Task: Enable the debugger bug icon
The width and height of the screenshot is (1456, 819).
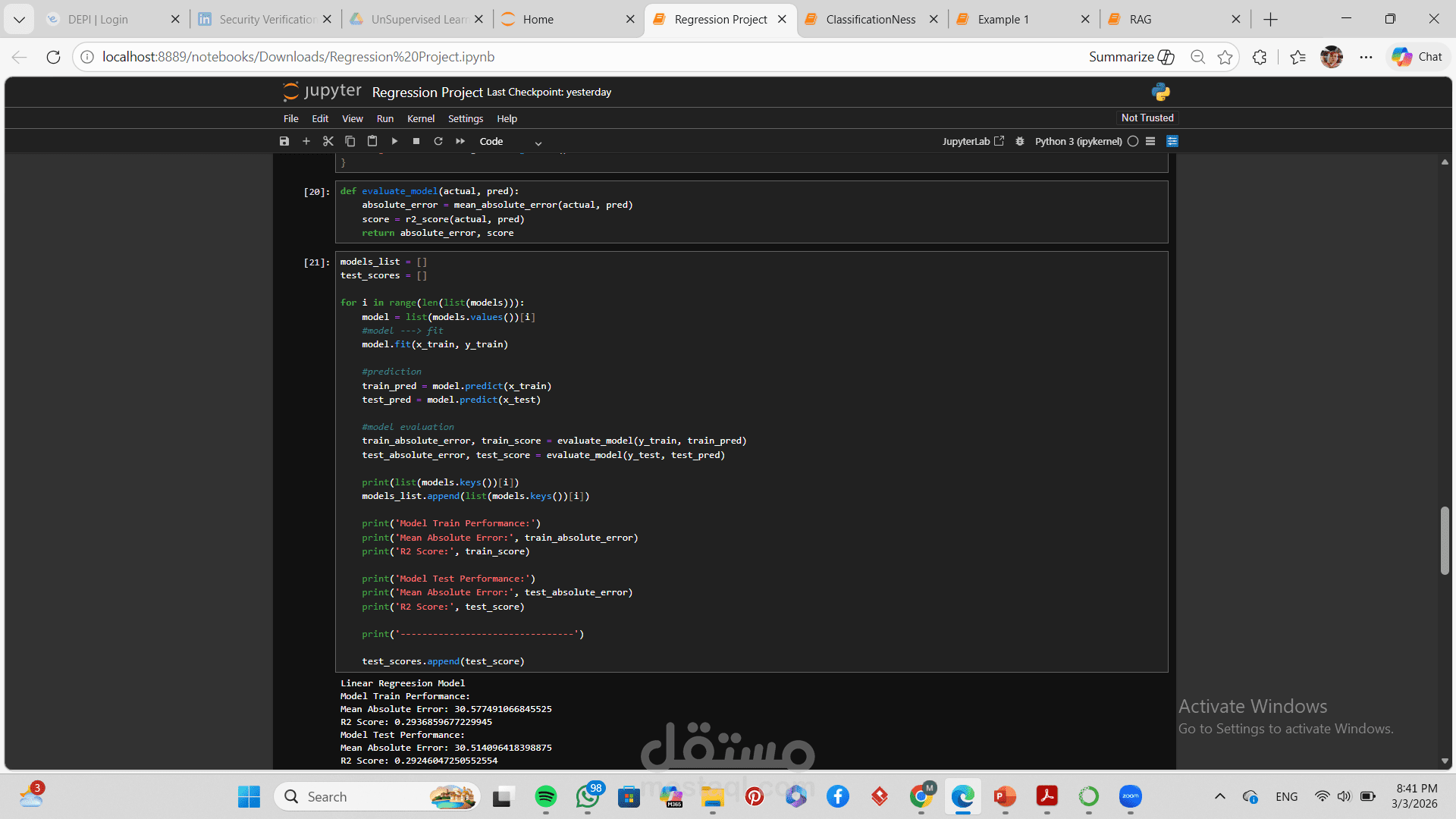Action: (1020, 141)
